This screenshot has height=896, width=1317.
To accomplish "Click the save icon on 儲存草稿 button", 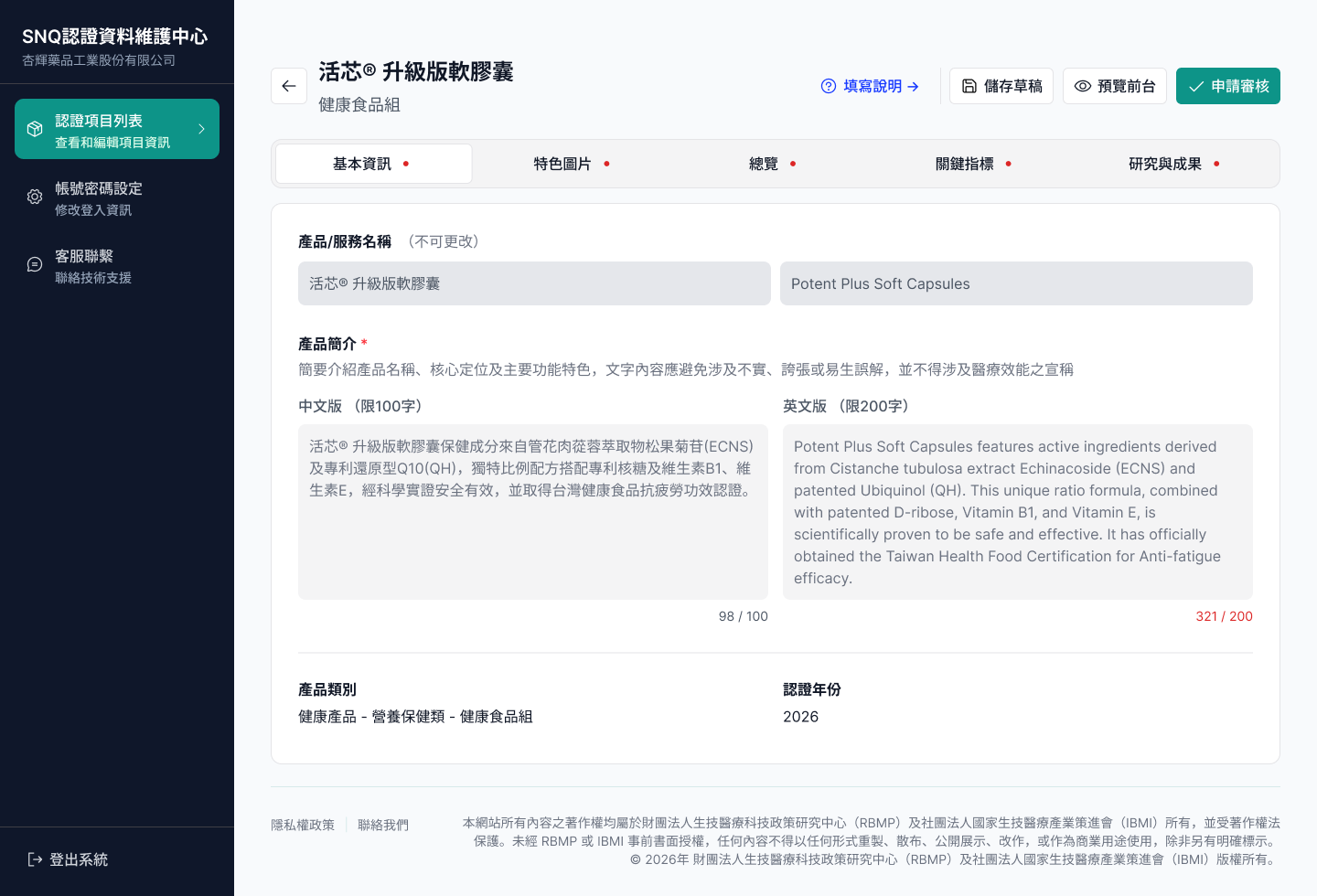I will coord(969,85).
